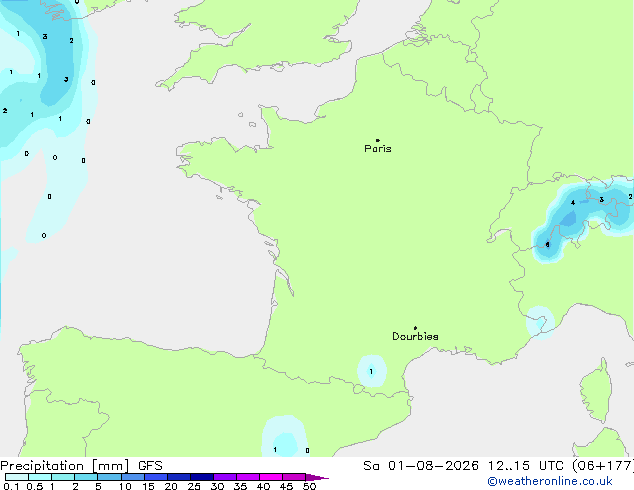This screenshot has width=634, height=490.
Task: Click the '20' legend scale label
Action: tap(171, 486)
